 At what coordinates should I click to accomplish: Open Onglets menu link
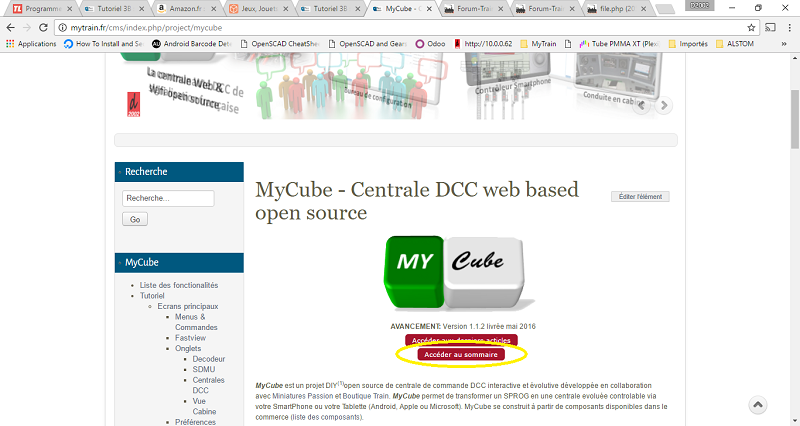[188, 348]
